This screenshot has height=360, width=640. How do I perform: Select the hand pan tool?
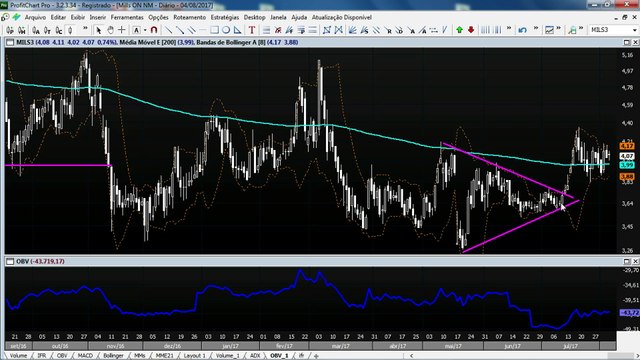pyautogui.click(x=110, y=30)
